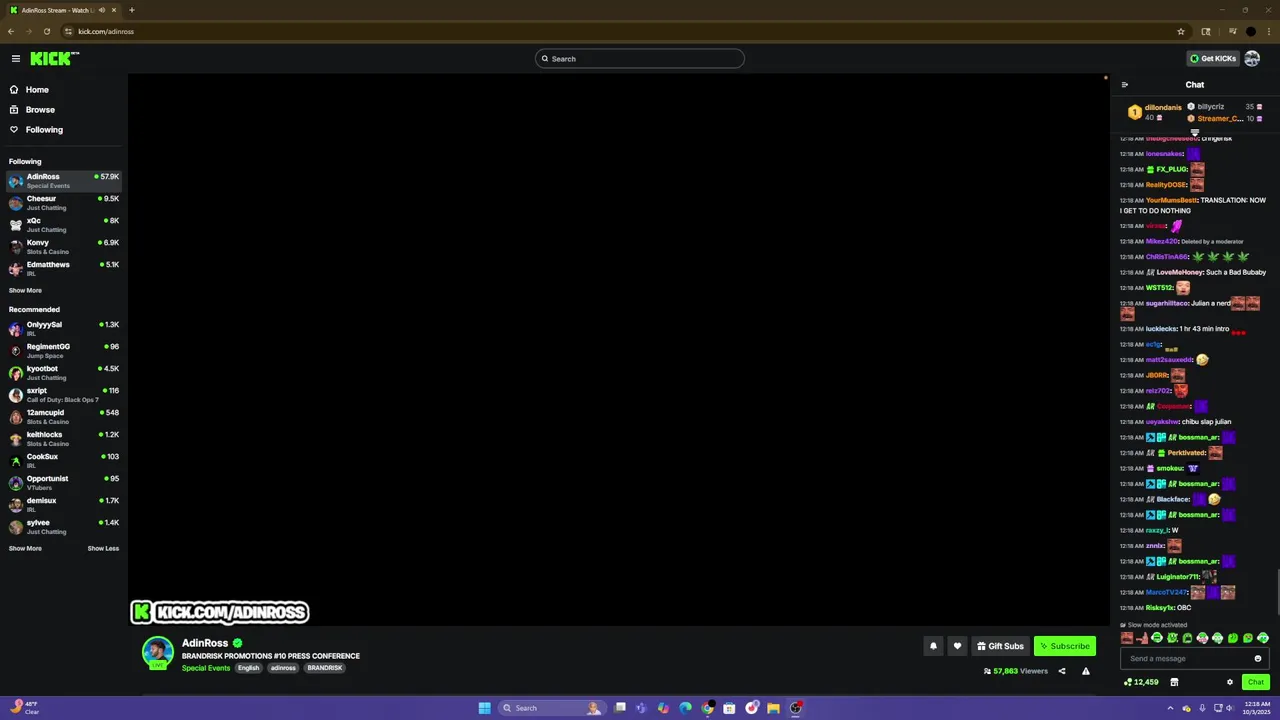Screen dimensions: 1280x720
Task: Send message with the green Chat button
Action: [1256, 682]
